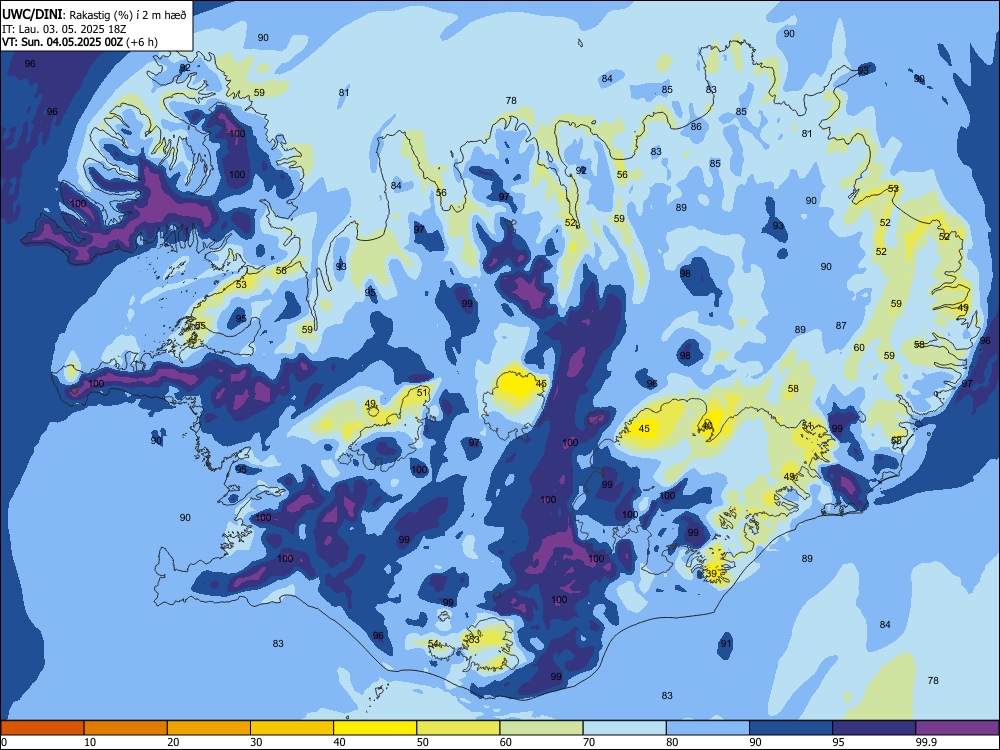This screenshot has height=750, width=1000.
Task: Click the legend tick label '30'
Action: tap(256, 742)
